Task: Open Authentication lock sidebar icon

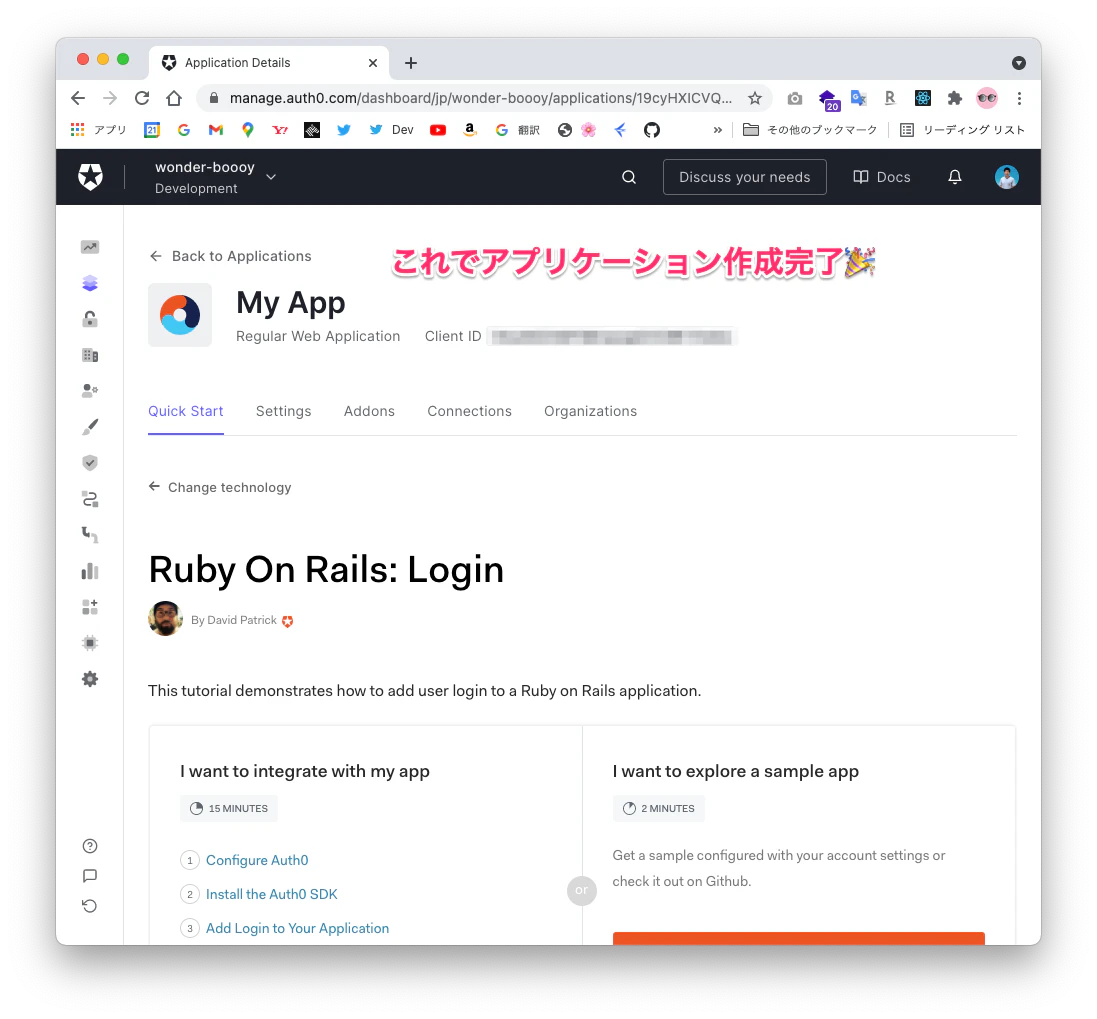Action: [x=90, y=319]
